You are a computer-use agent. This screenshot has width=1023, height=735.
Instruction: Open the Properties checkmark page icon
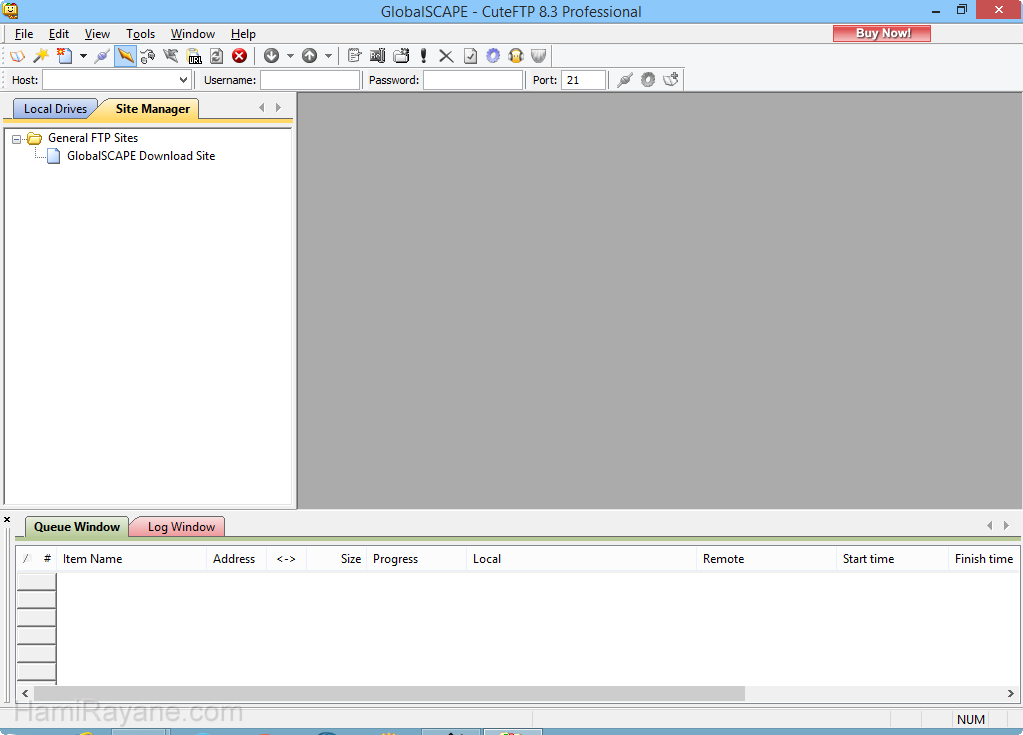pyautogui.click(x=470, y=56)
